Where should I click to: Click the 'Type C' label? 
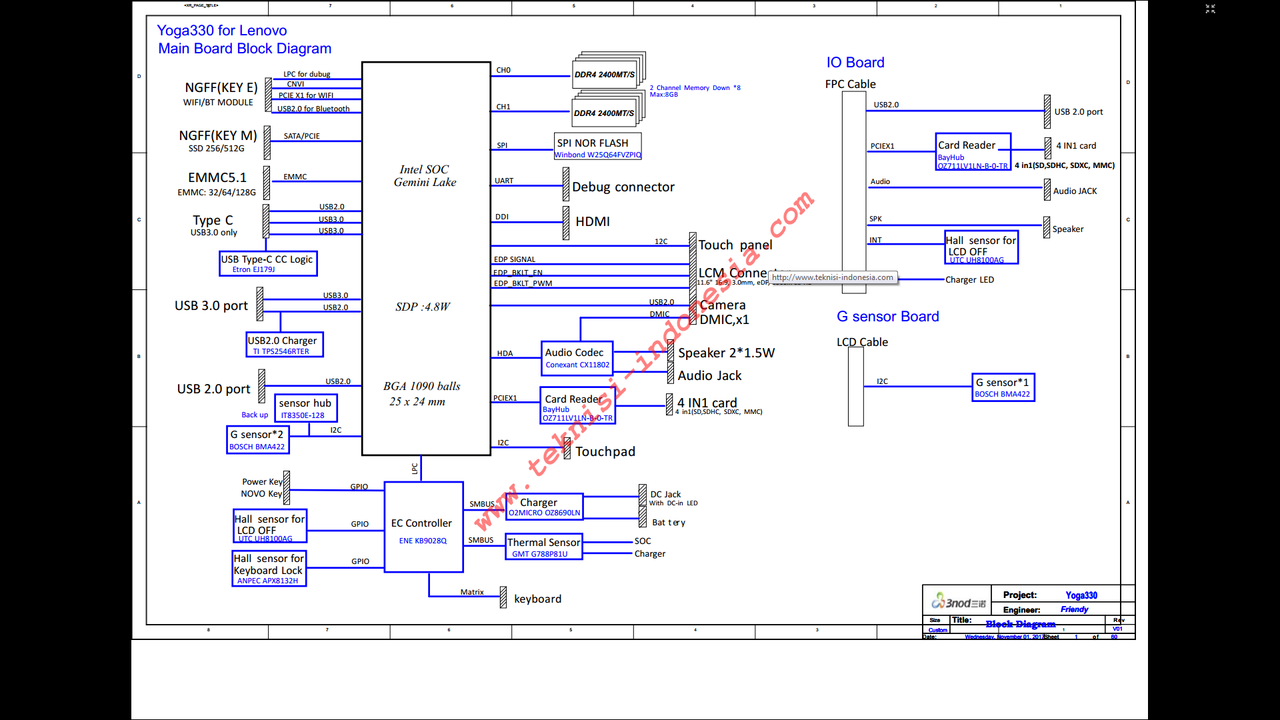click(213, 220)
